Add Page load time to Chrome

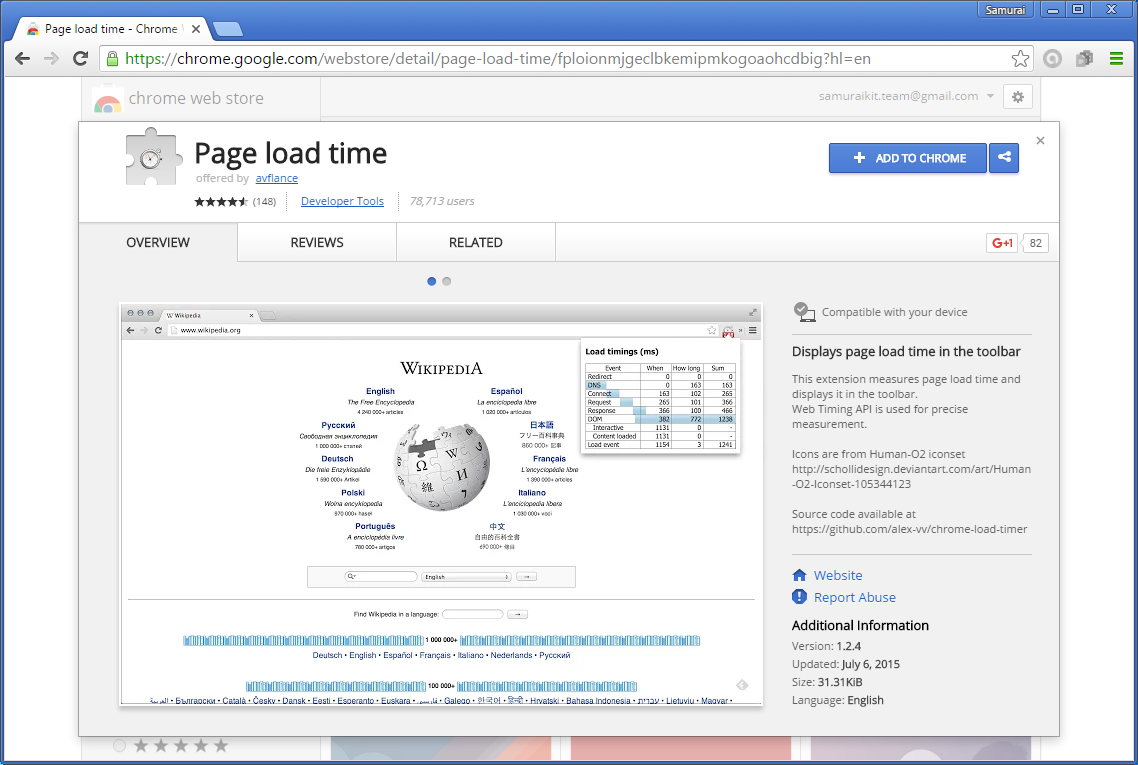click(x=908, y=158)
